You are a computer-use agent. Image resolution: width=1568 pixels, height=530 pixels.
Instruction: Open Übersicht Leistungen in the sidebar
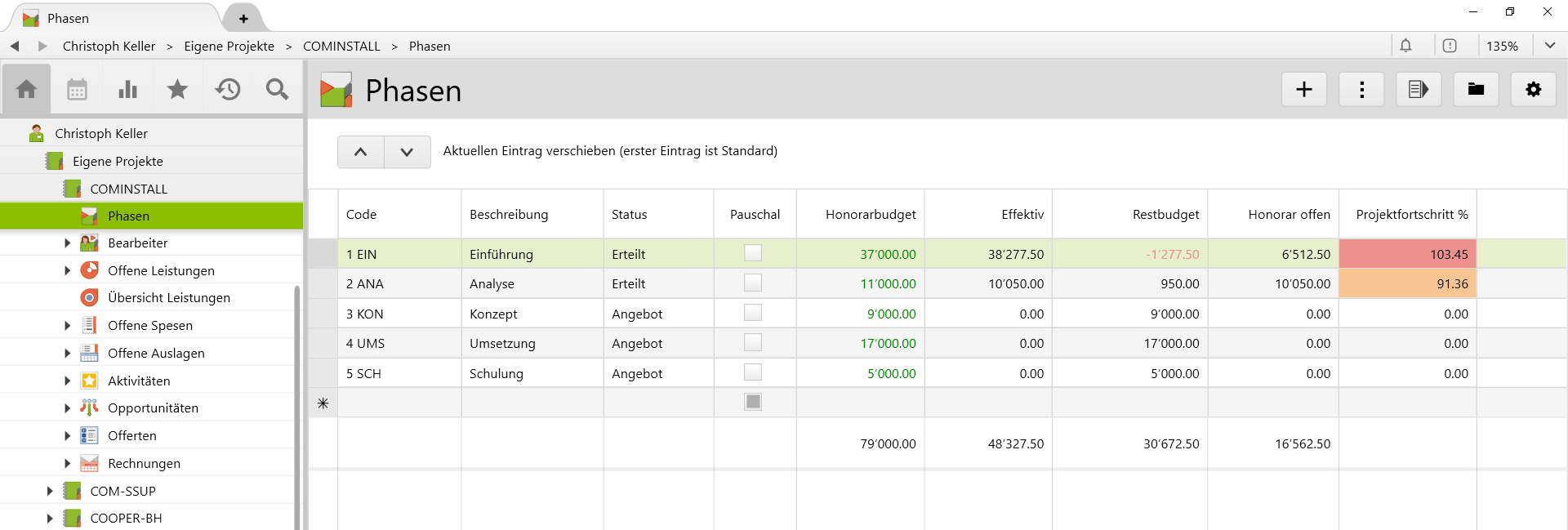click(168, 298)
